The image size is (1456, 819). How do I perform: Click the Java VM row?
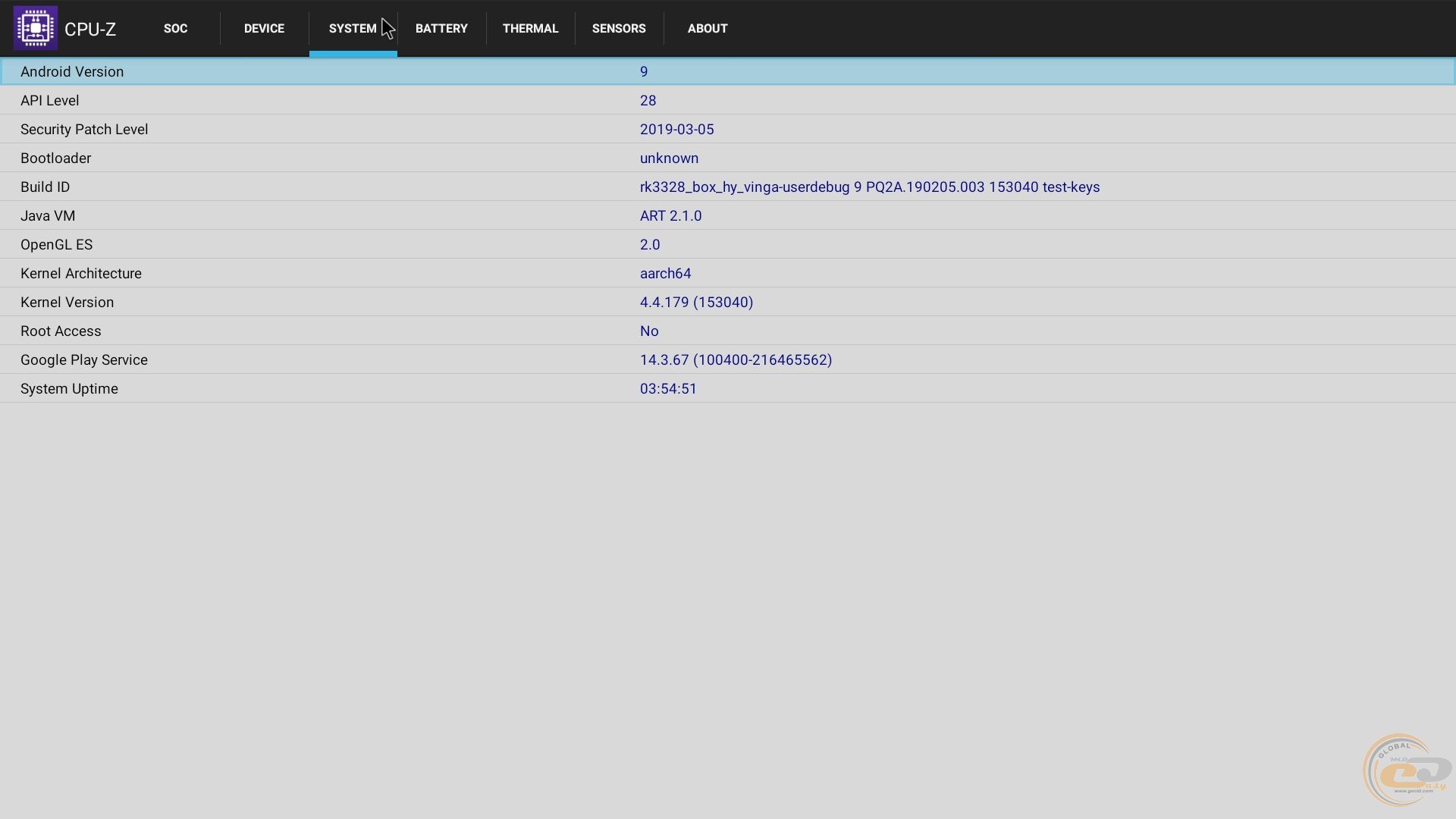pyautogui.click(x=48, y=215)
